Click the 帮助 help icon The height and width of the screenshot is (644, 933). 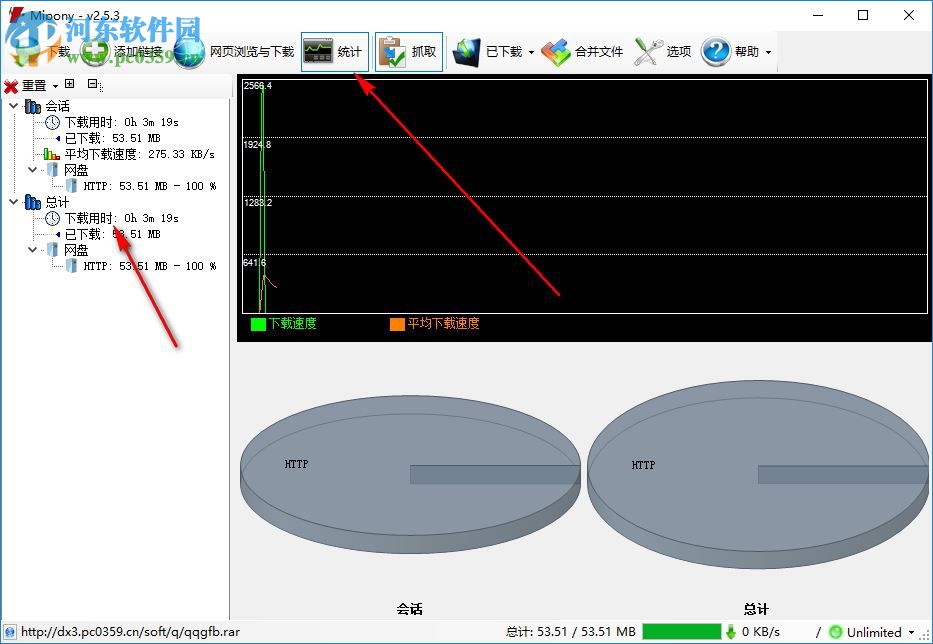click(715, 52)
